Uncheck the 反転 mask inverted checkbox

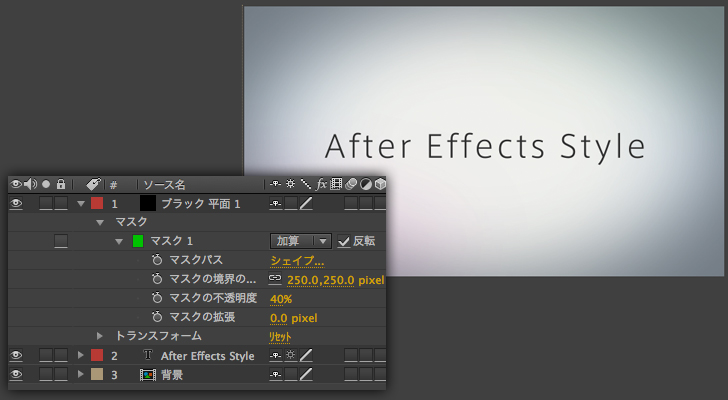(344, 241)
